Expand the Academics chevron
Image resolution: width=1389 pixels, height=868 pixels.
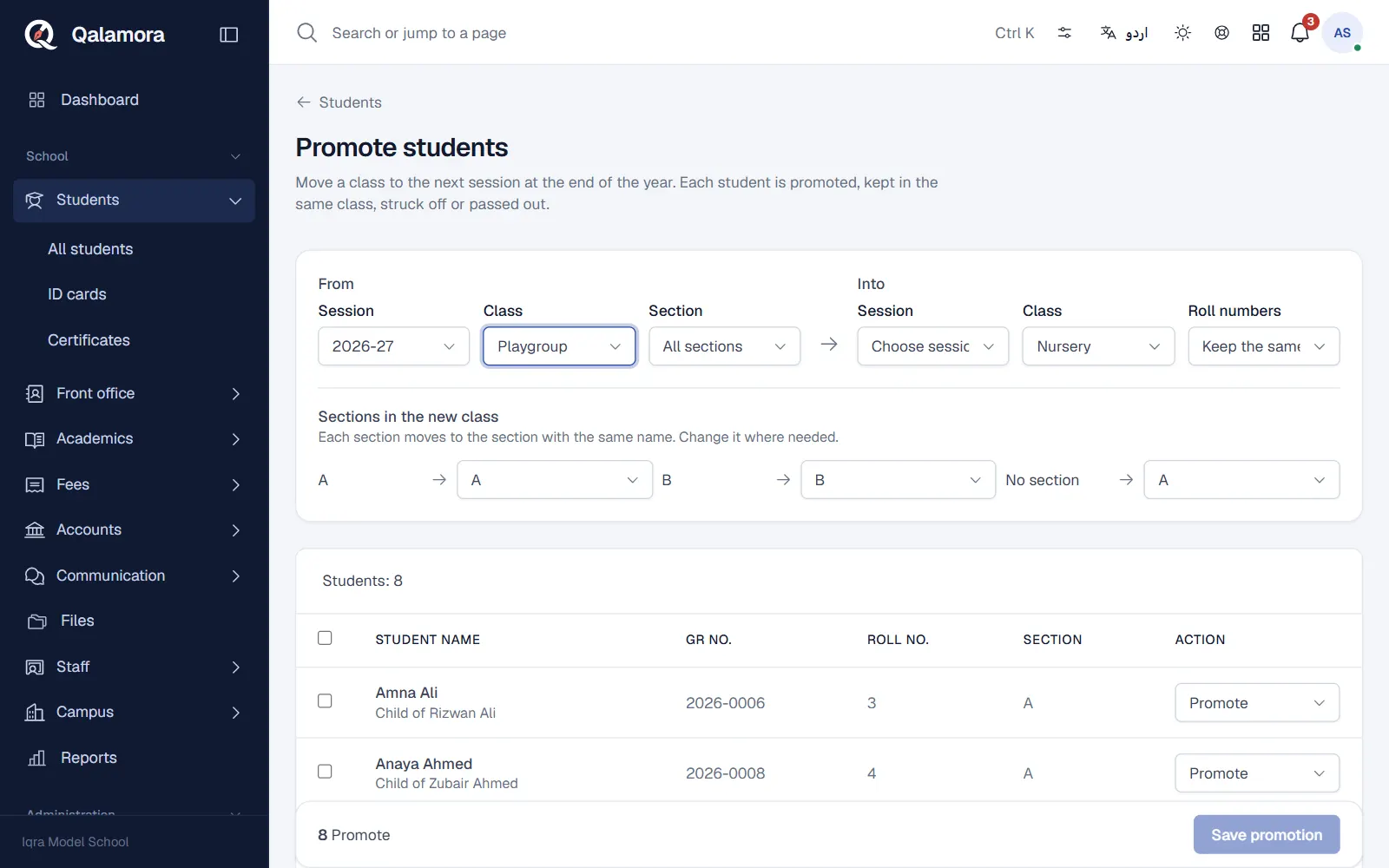[x=235, y=439]
